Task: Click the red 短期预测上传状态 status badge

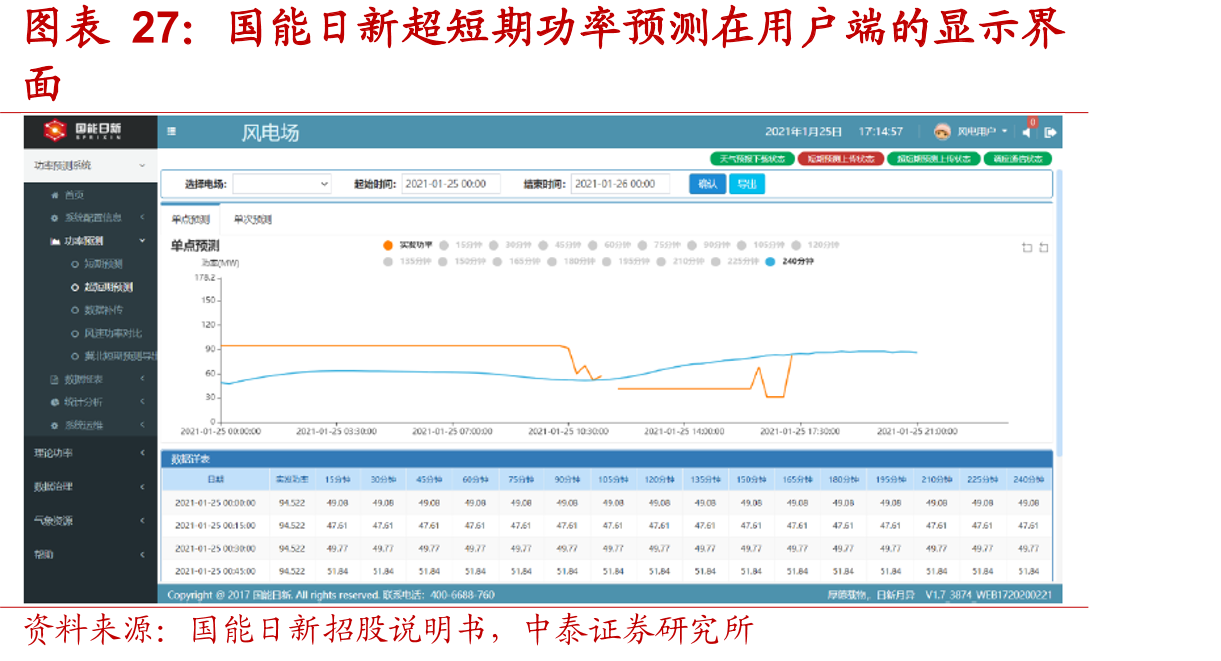Action: (841, 159)
